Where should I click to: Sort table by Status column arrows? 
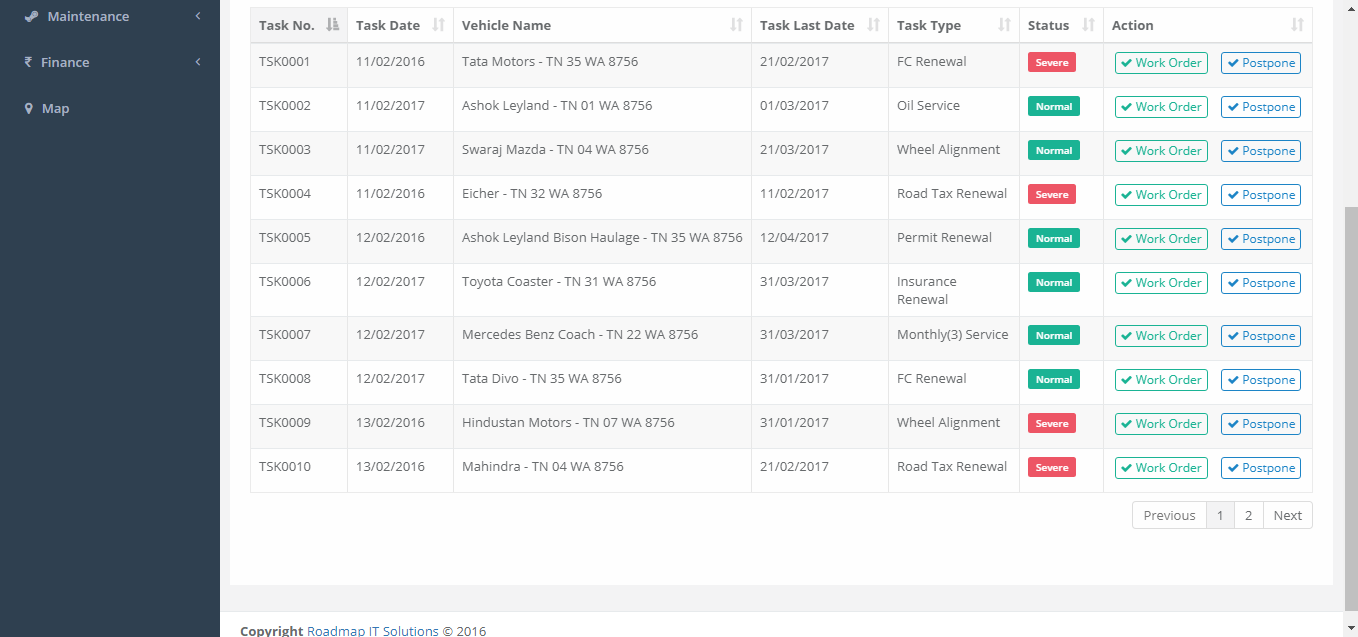coord(1089,25)
